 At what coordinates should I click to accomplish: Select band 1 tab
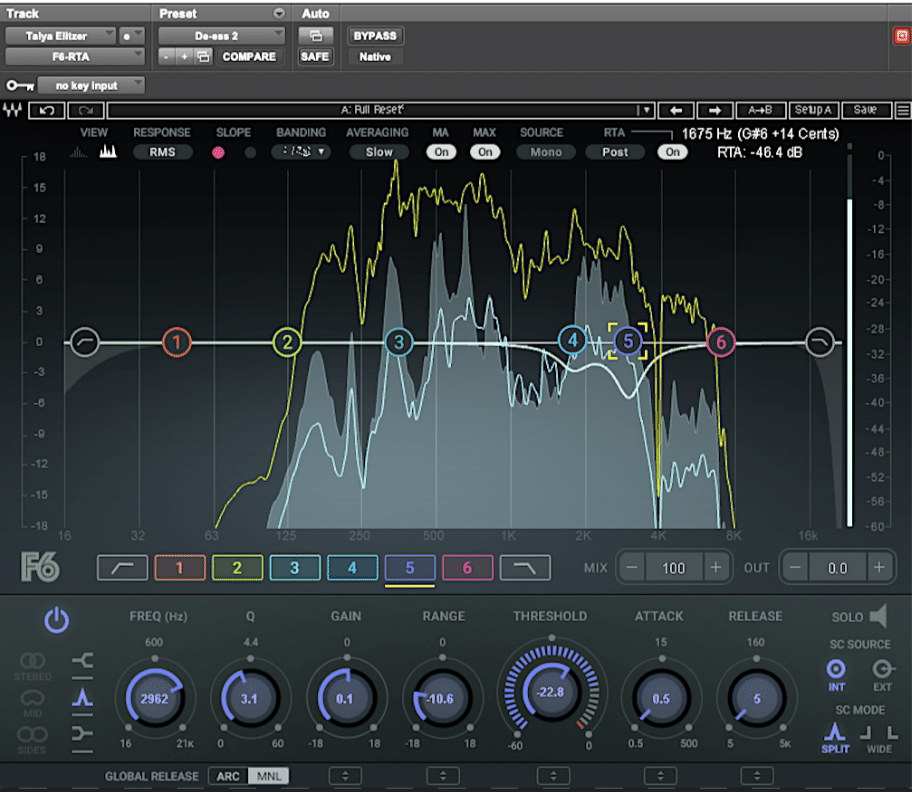point(180,568)
